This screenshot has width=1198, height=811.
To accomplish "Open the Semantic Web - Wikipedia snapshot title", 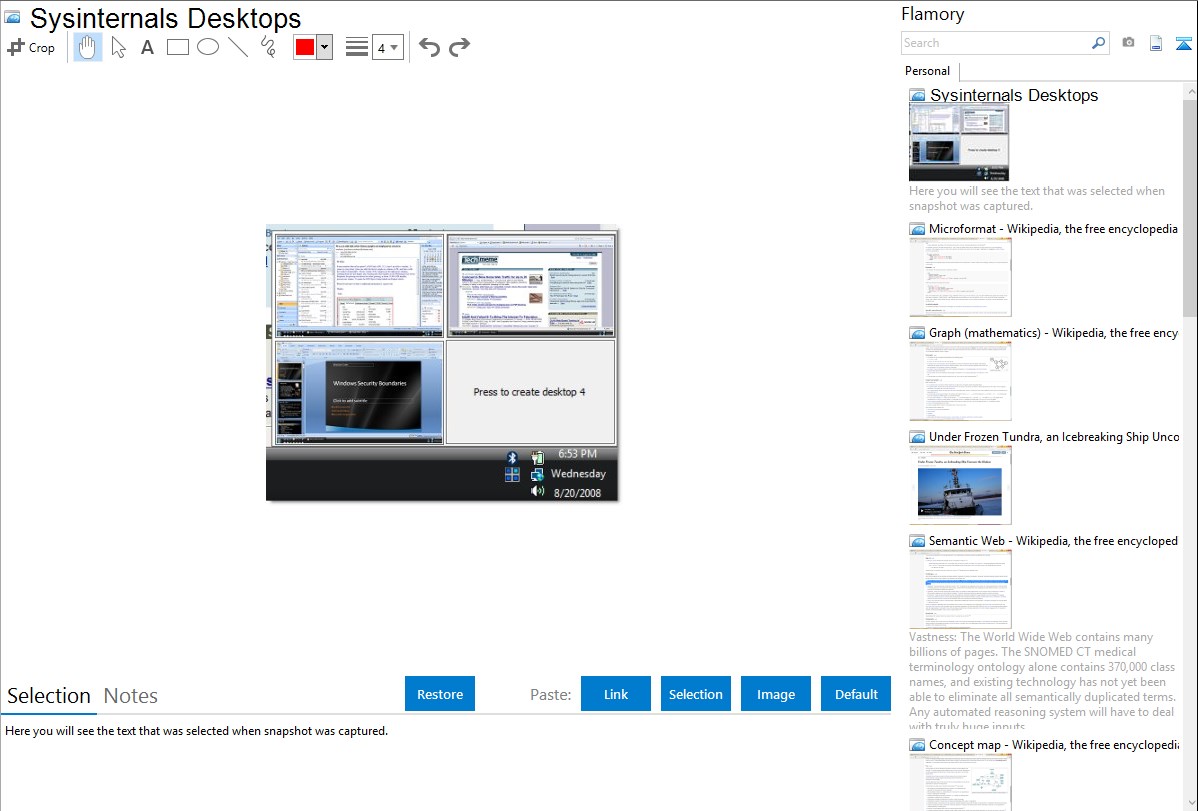I will [1053, 540].
